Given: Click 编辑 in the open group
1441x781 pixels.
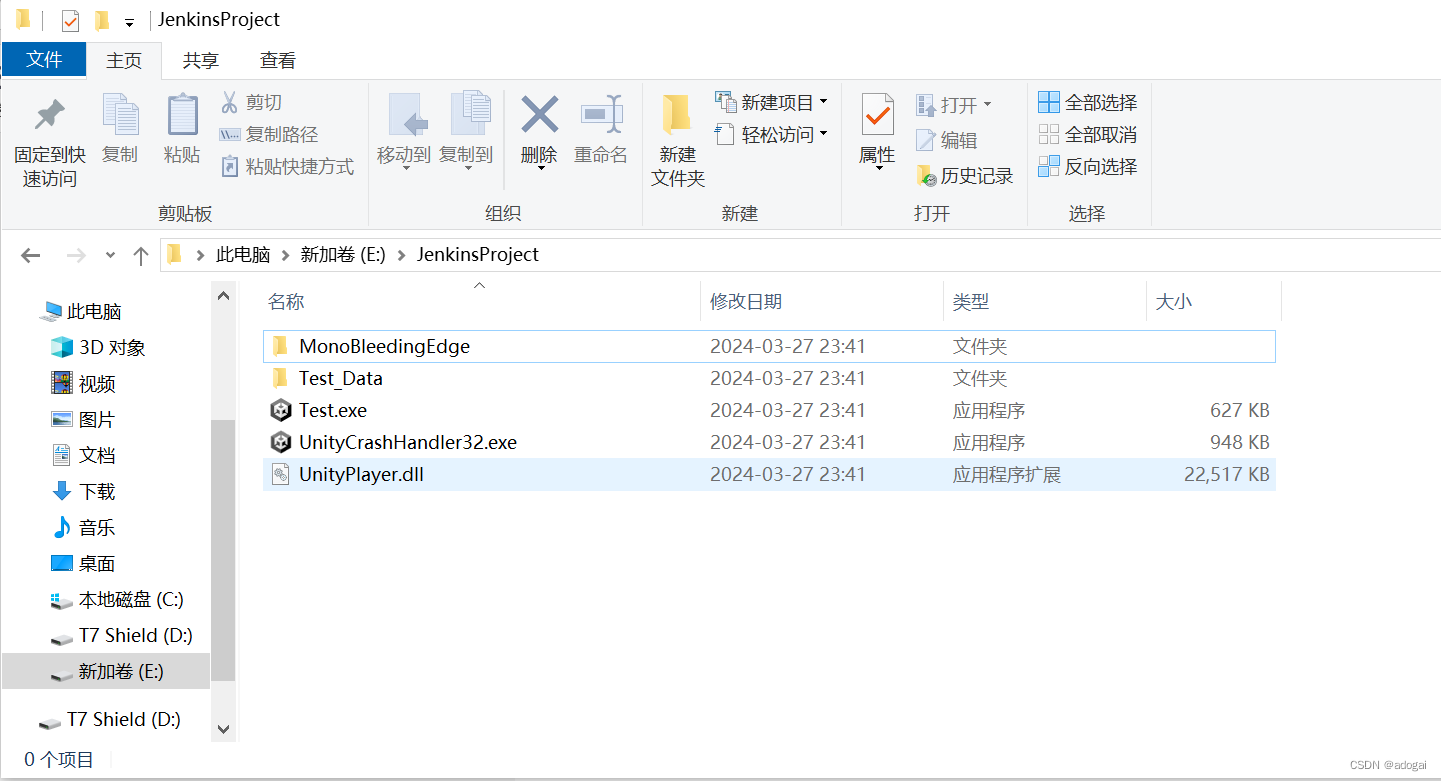Looking at the screenshot, I should click(x=947, y=140).
